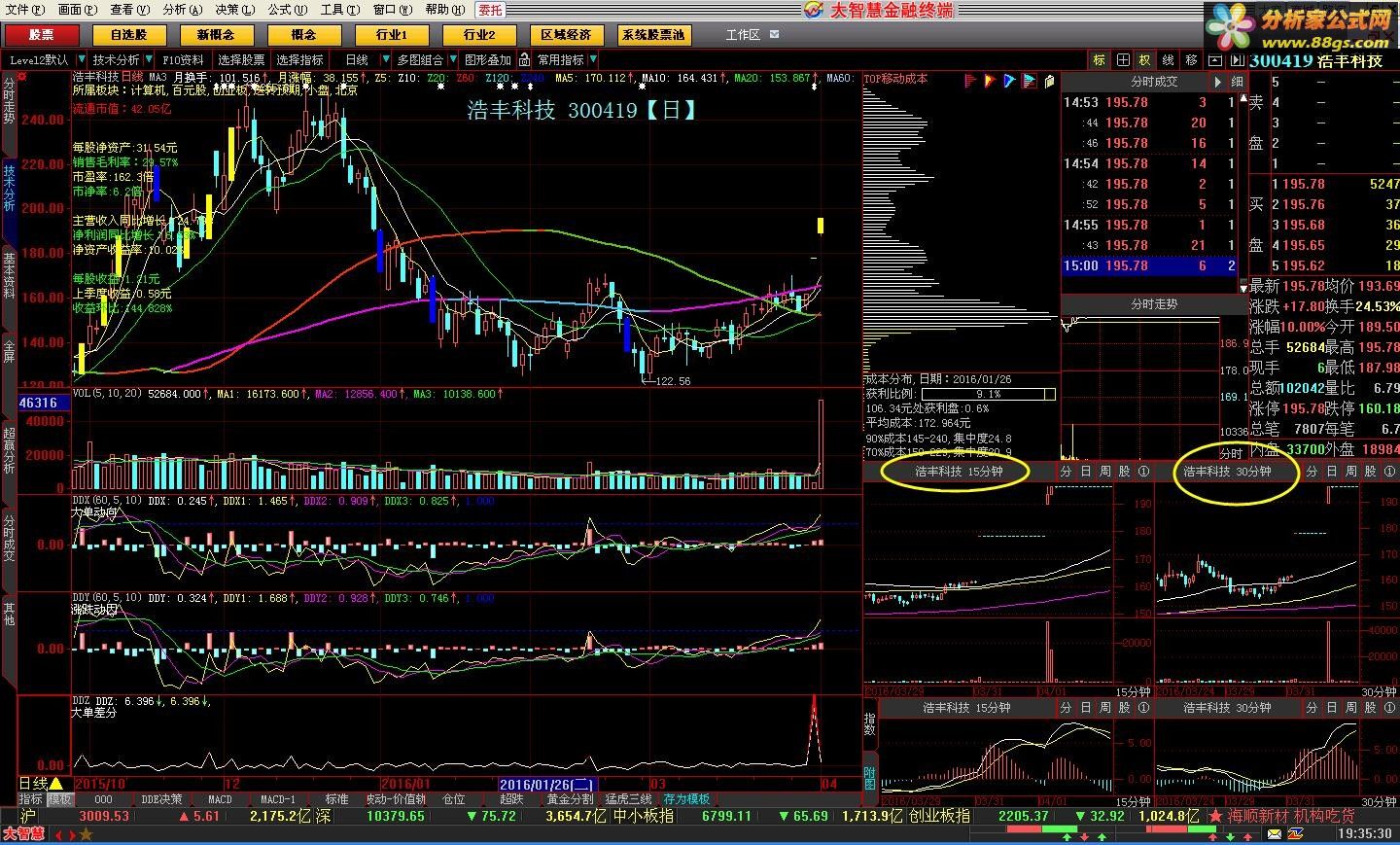This screenshot has height=845, width=1400.
Task: Select the 周 period in 30分钟 panel header
Action: pyautogui.click(x=1350, y=471)
